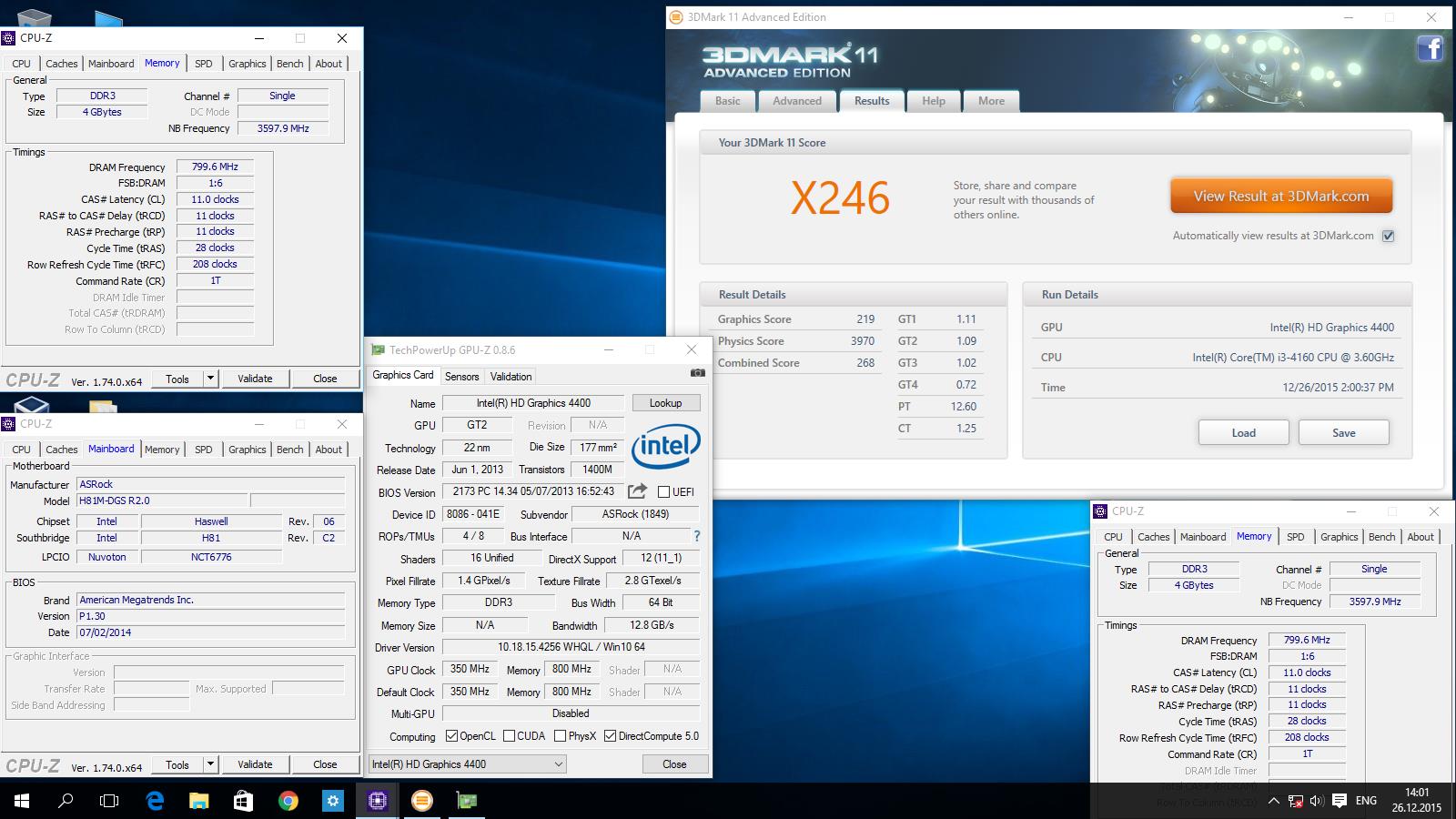Open Windows Store from taskbar

pyautogui.click(x=243, y=801)
